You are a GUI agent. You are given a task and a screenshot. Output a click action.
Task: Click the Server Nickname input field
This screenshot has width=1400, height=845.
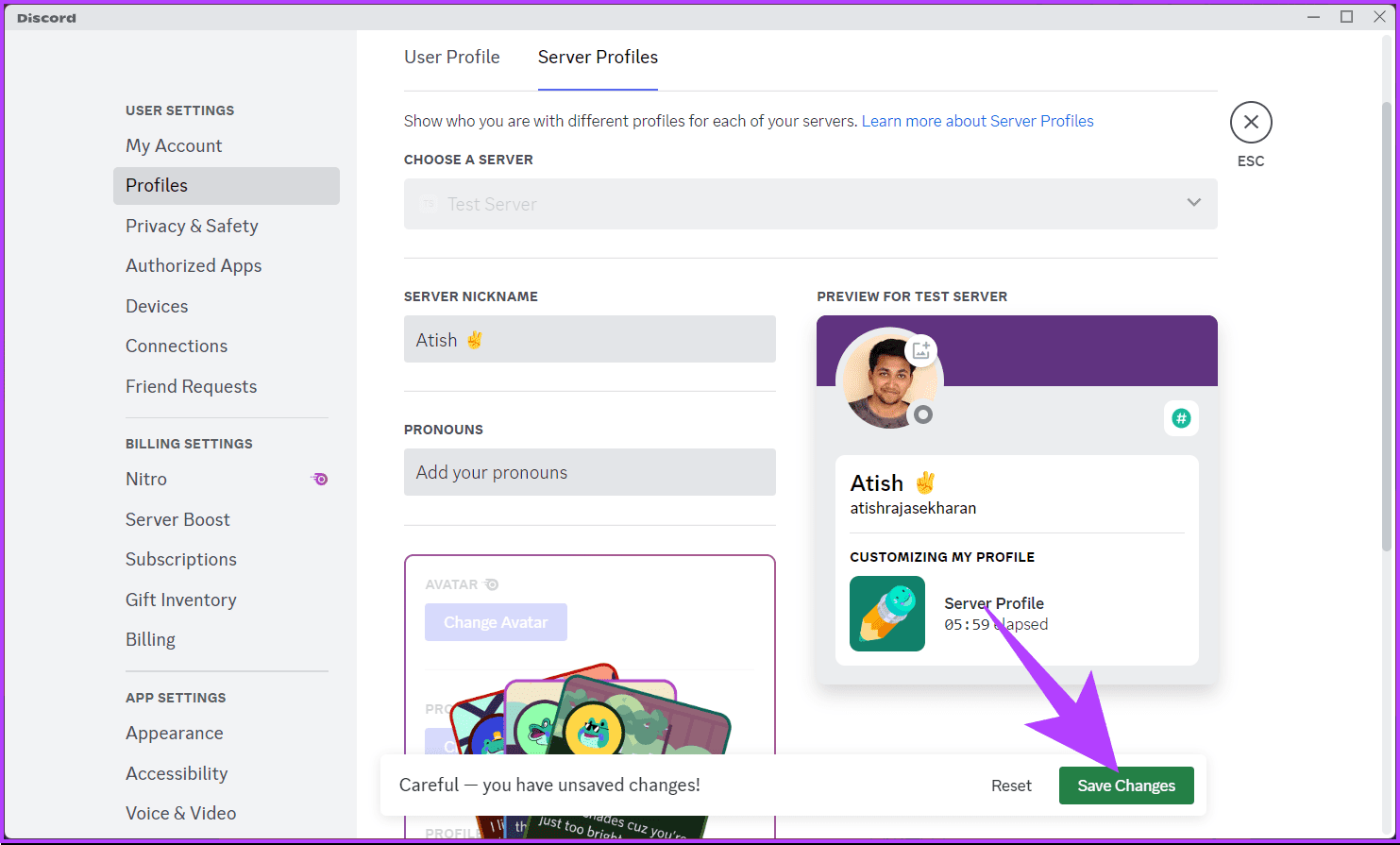[x=590, y=339]
